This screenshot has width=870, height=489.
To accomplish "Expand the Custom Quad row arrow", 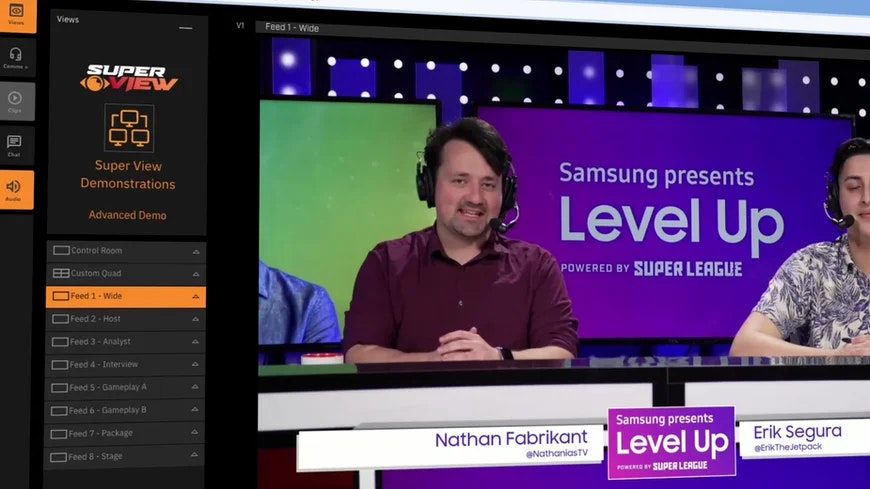I will 196,274.
